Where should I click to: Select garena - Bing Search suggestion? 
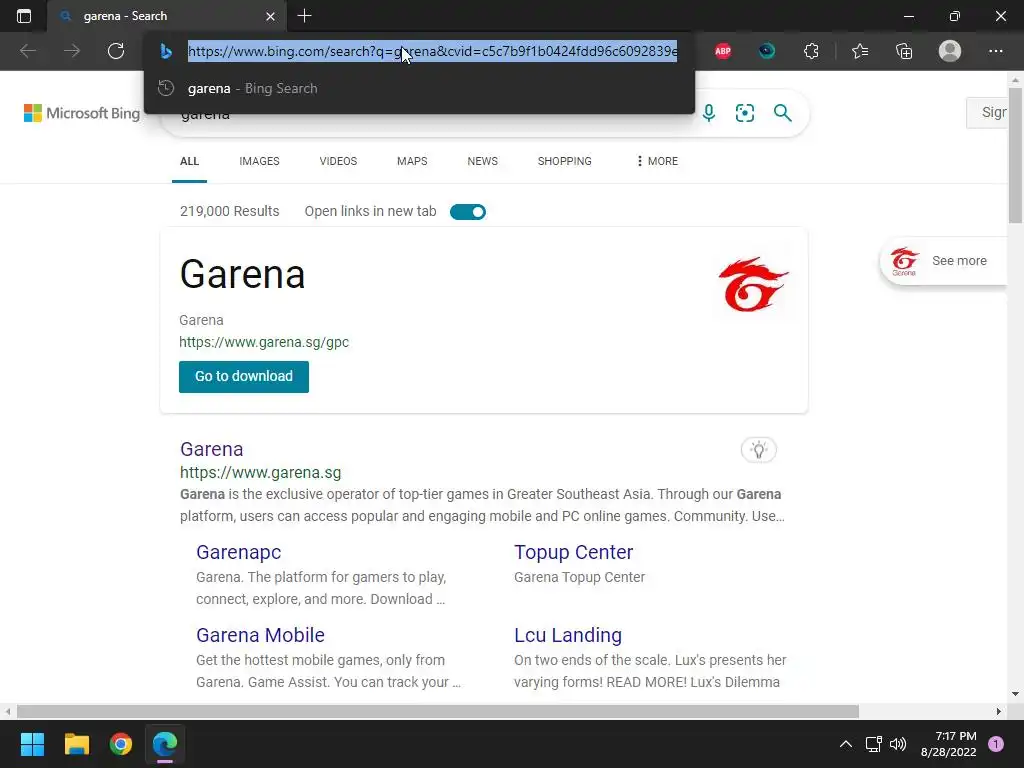coord(419,88)
